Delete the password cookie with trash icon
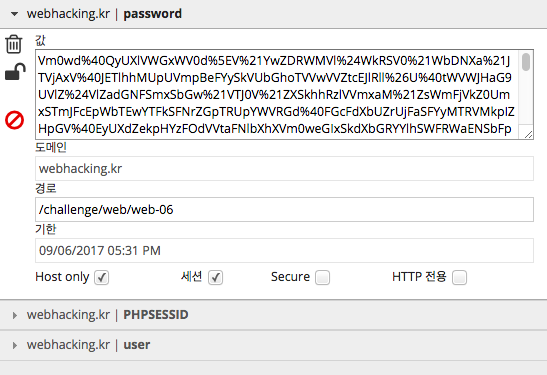 click(14, 44)
